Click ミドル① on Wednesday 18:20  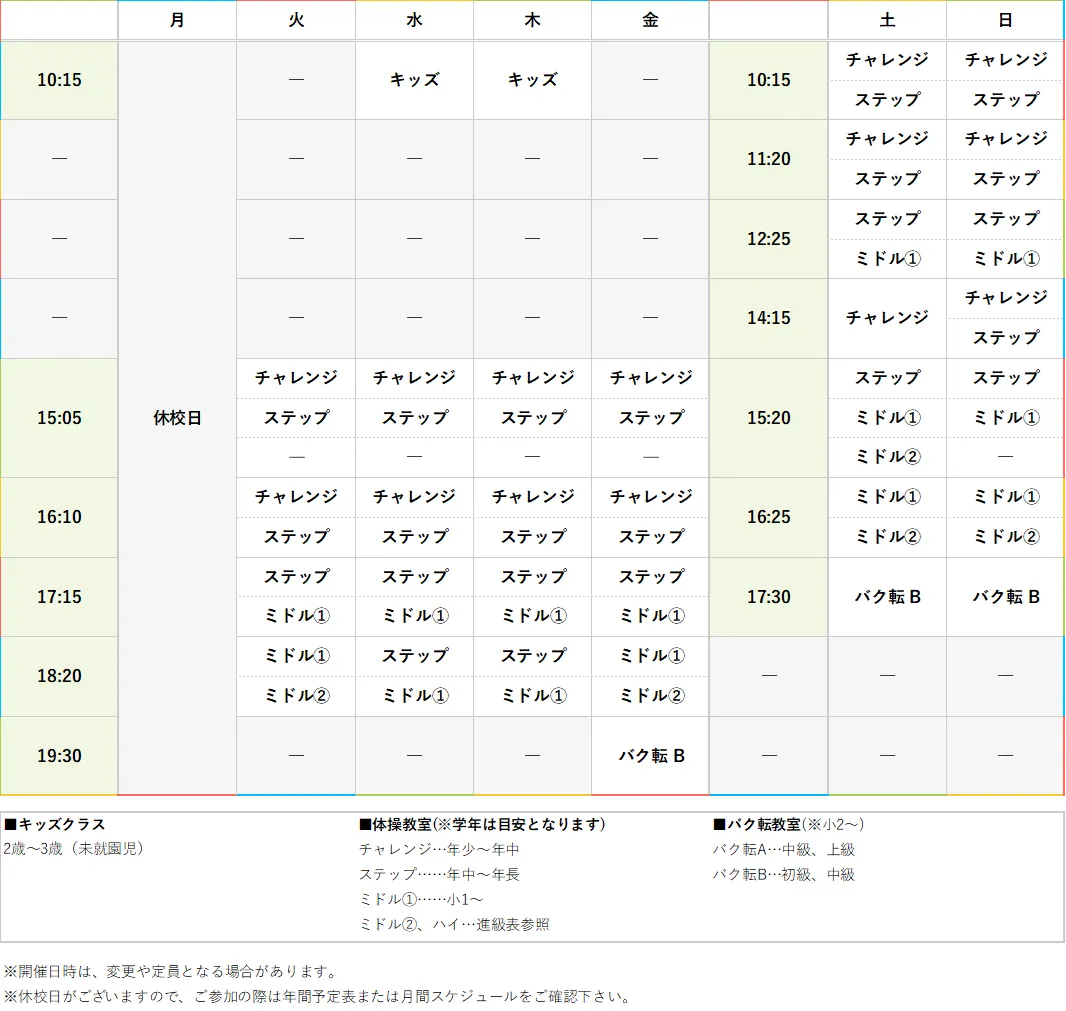tap(532, 696)
